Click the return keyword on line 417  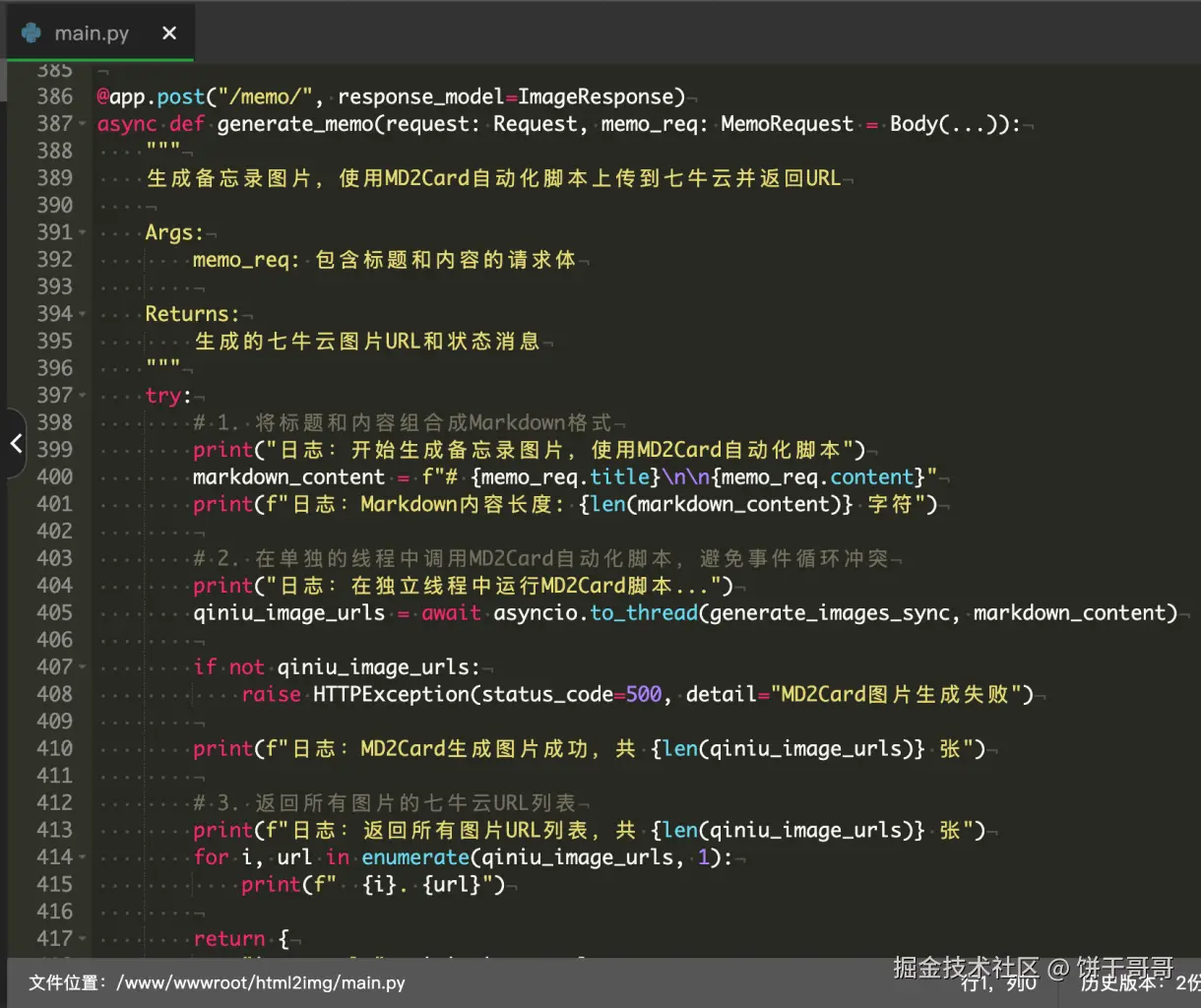[229, 939]
